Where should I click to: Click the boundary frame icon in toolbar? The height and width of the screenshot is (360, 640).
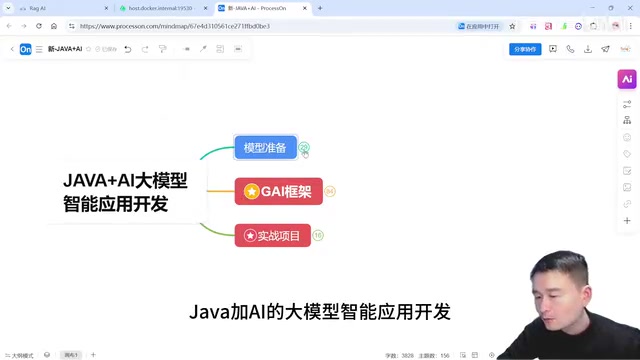(x=238, y=49)
